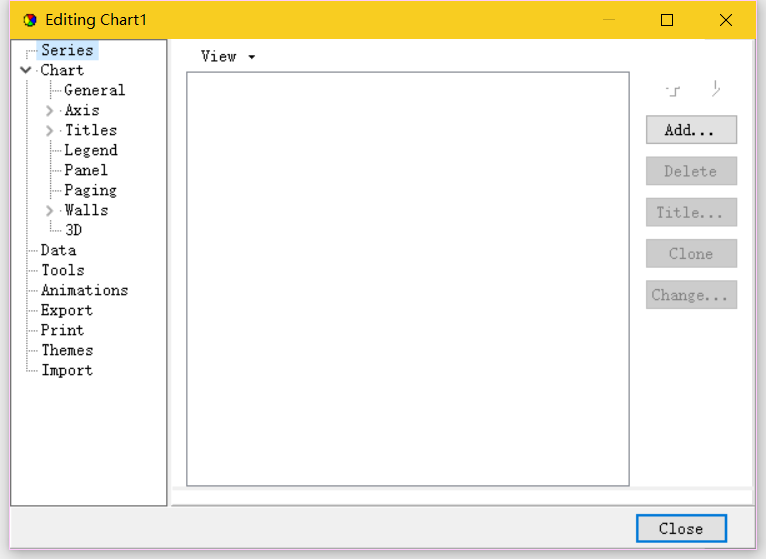Click inside the empty series list box
Viewport: 766px width, 559px height.
pyautogui.click(x=408, y=279)
